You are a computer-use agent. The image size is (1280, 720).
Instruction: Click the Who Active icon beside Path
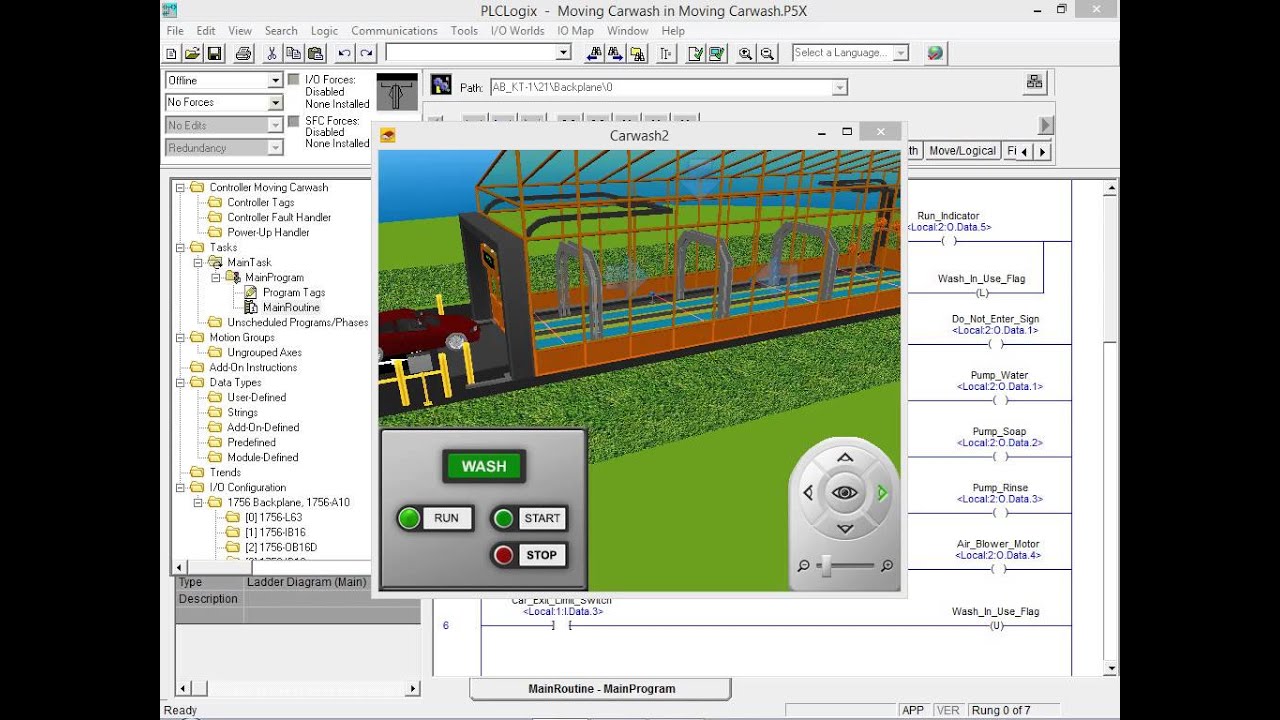[441, 86]
